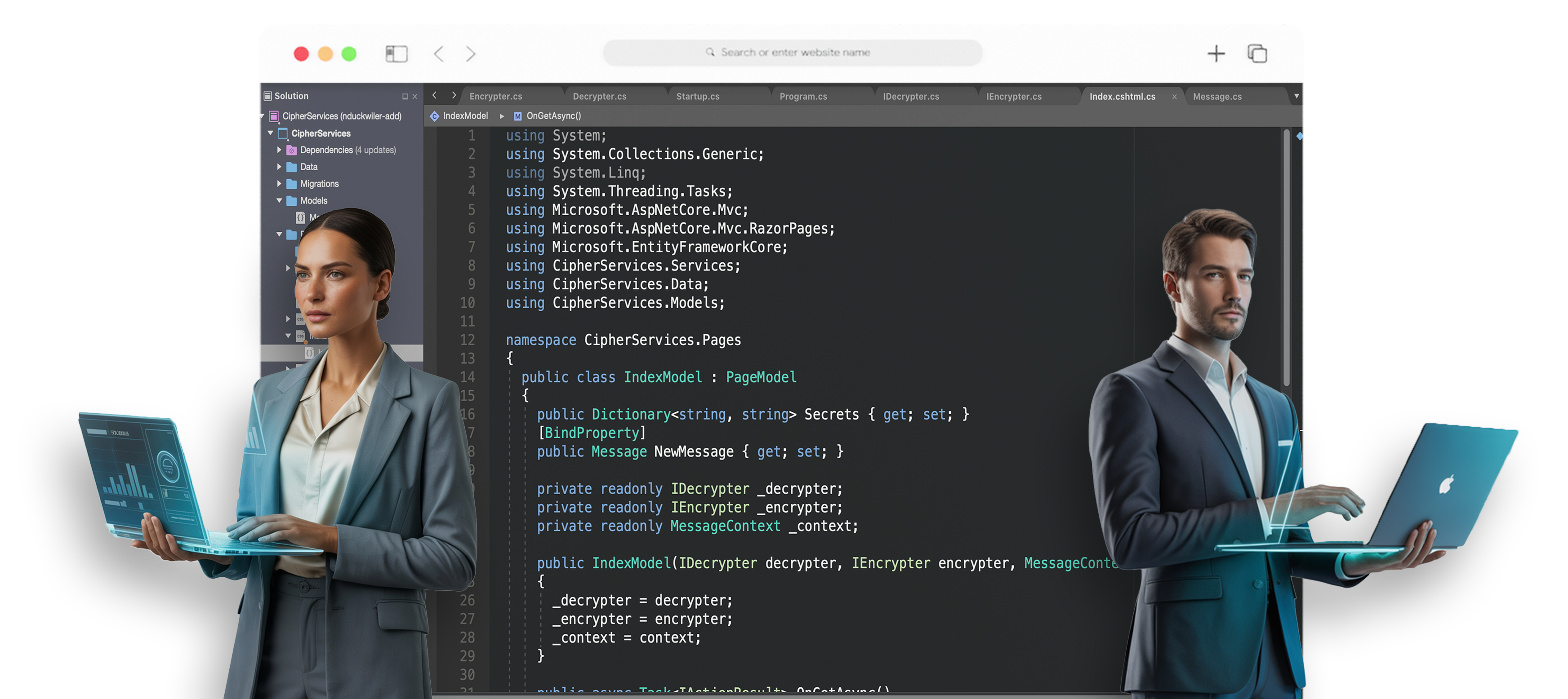Expand the Dependencies folder
Viewport: 1568px width, 699px height.
coord(280,150)
